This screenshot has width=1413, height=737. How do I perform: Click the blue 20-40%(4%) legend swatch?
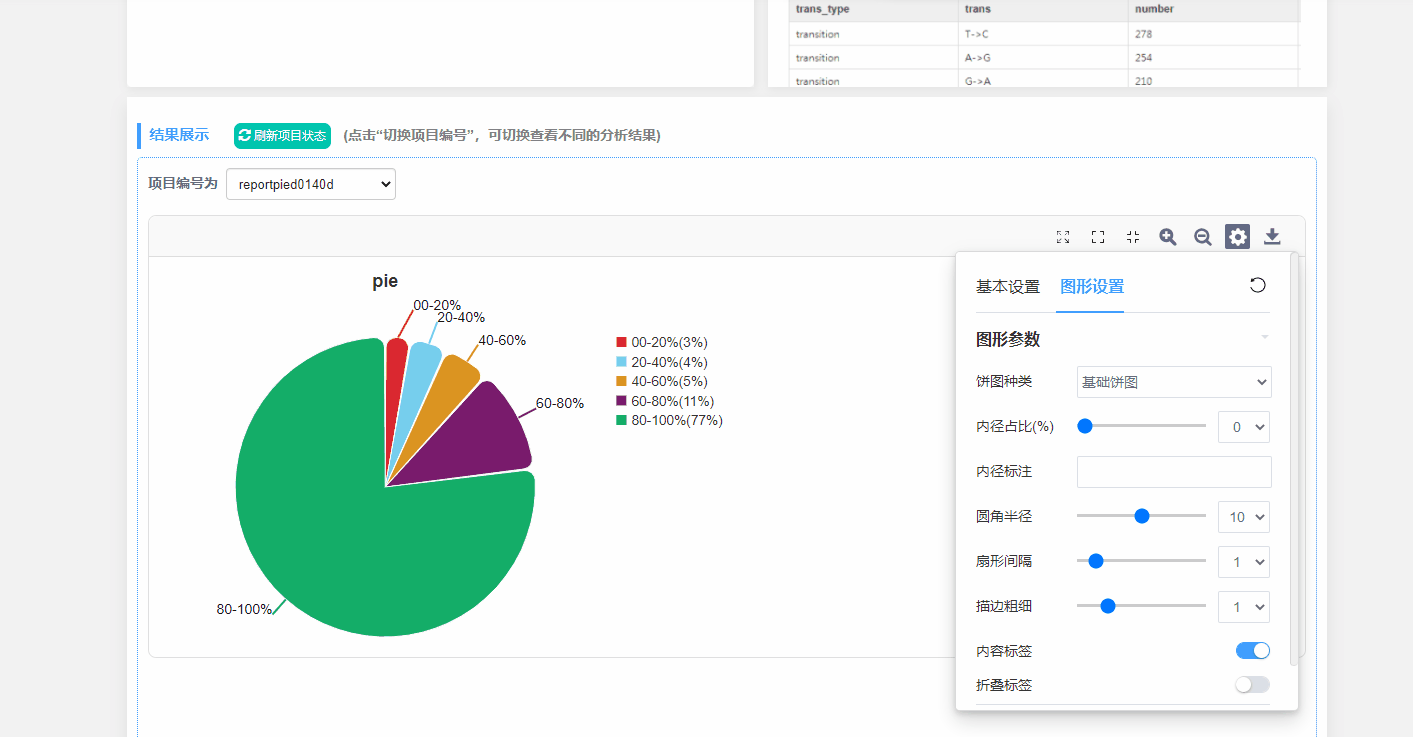tap(621, 362)
